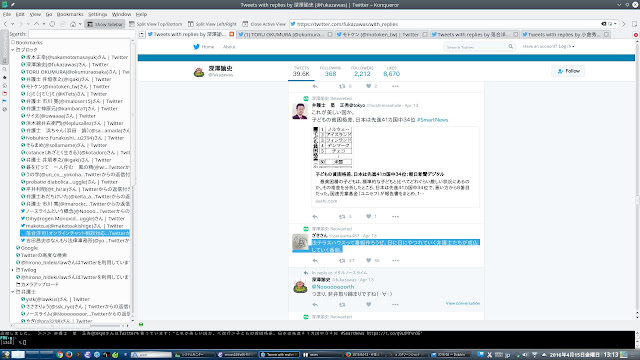Open the Log in dropdown
The height and width of the screenshot is (360, 640).
tap(549, 47)
